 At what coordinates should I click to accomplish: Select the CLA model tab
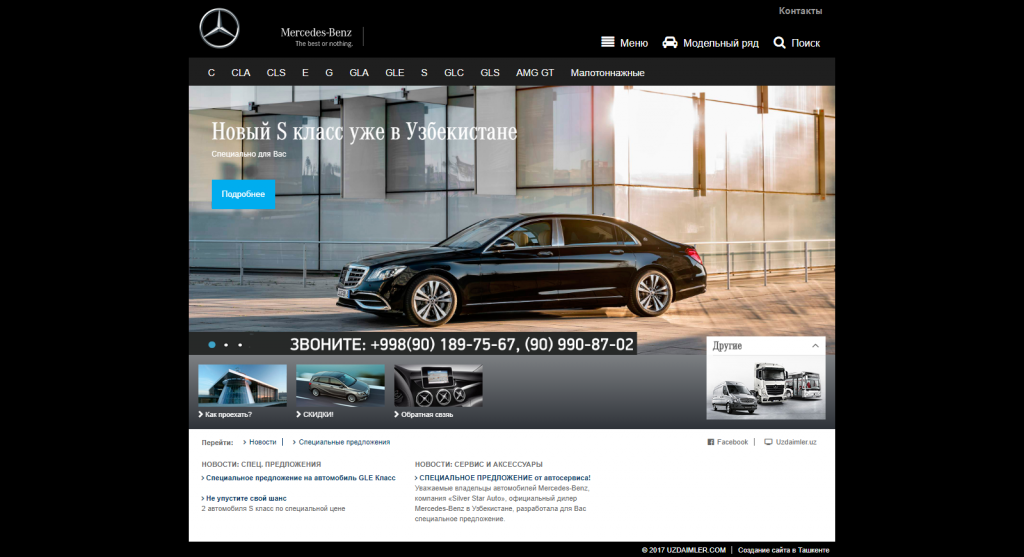(240, 72)
